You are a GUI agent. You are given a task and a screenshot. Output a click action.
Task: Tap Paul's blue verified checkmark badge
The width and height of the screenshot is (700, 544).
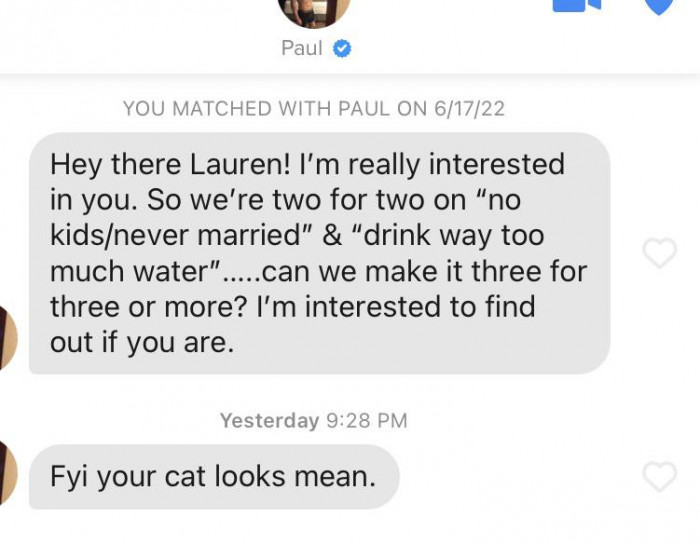click(x=342, y=49)
